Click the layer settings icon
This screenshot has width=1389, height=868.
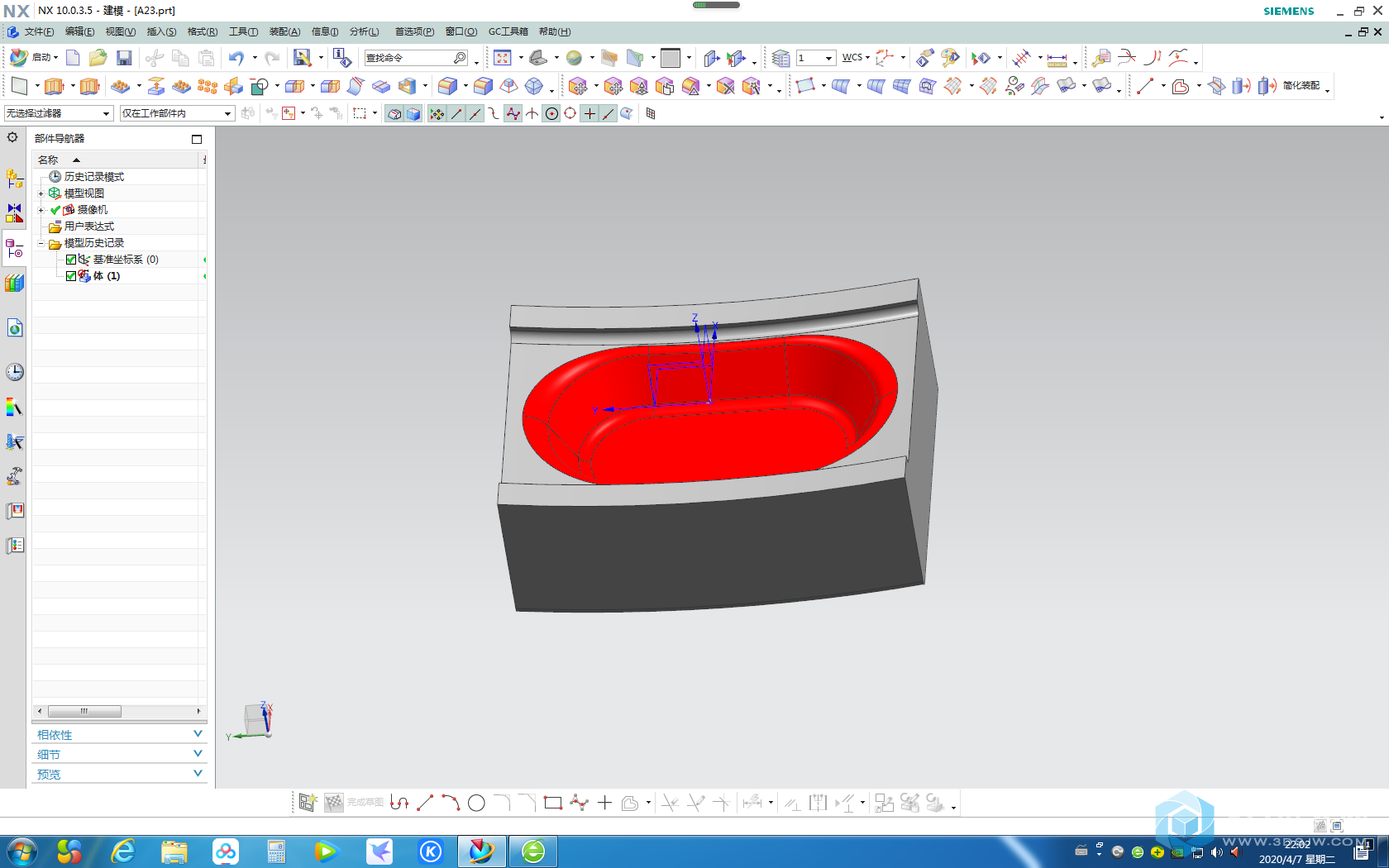click(x=780, y=58)
